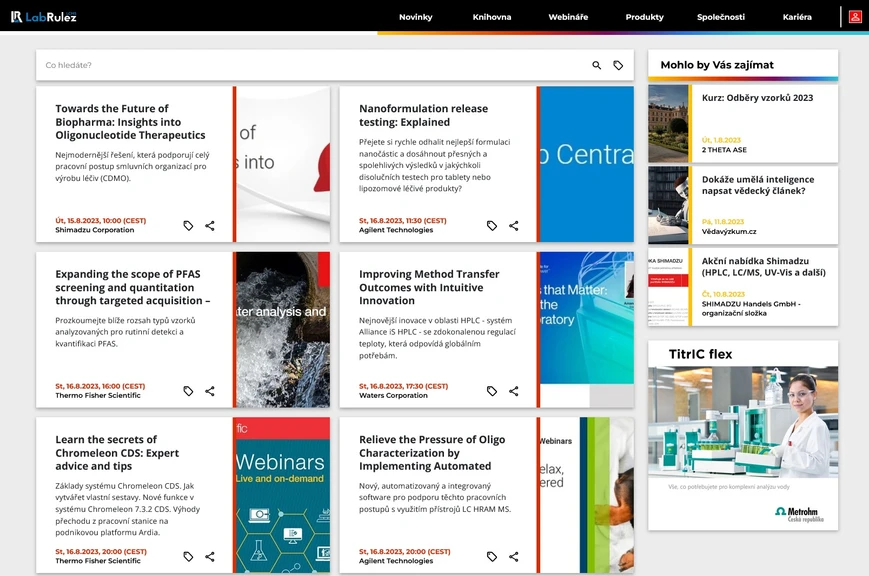Click the Shimadzu offer document thumbnail
The height and width of the screenshot is (576, 869).
pos(668,287)
